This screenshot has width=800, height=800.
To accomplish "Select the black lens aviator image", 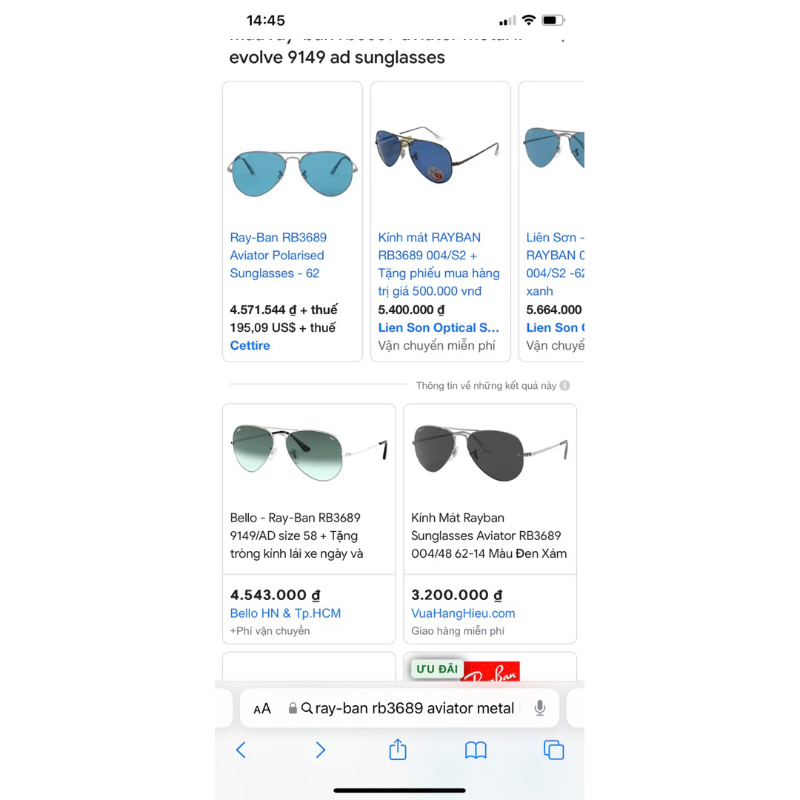I will coord(490,453).
